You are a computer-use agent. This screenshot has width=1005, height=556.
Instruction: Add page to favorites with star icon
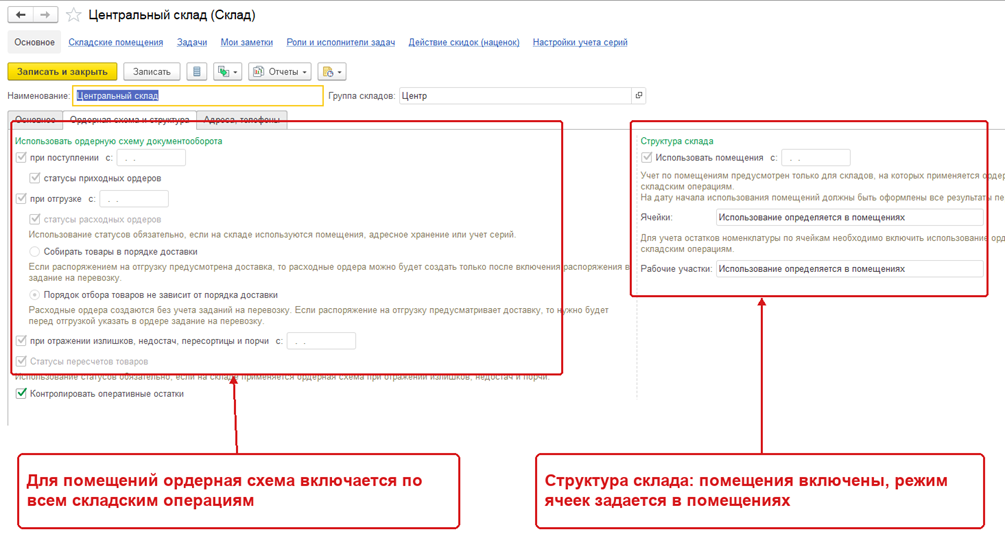coord(74,15)
